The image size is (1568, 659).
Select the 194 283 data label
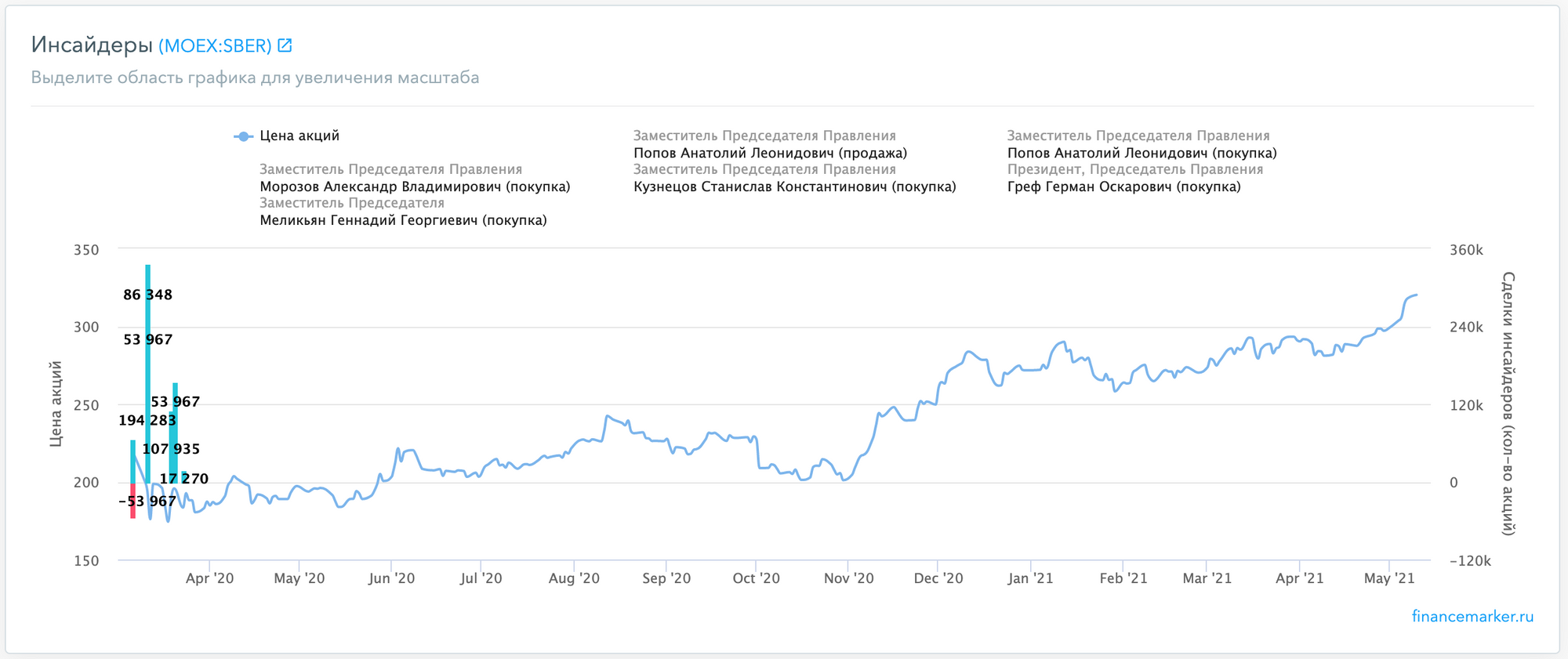pyautogui.click(x=147, y=420)
